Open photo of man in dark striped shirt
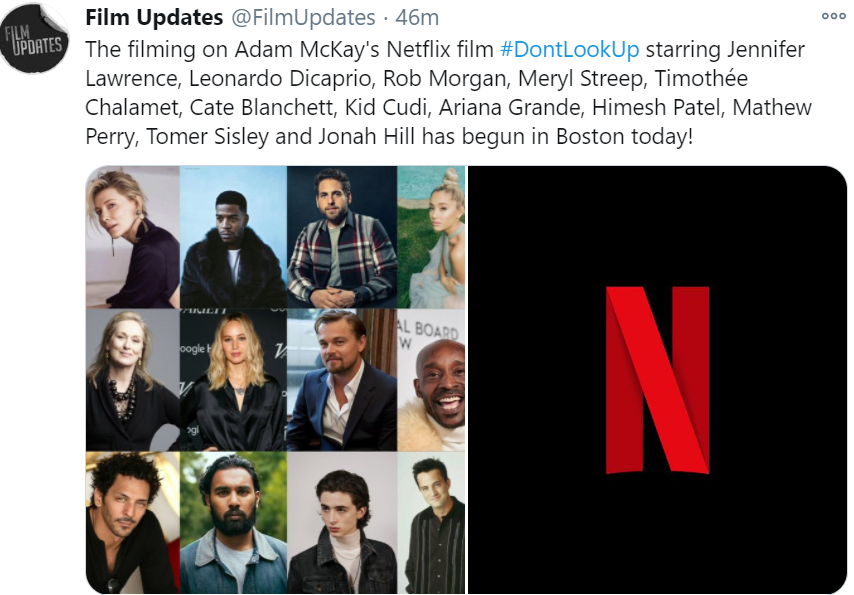Viewport: 854px width, 595px height. [x=431, y=523]
